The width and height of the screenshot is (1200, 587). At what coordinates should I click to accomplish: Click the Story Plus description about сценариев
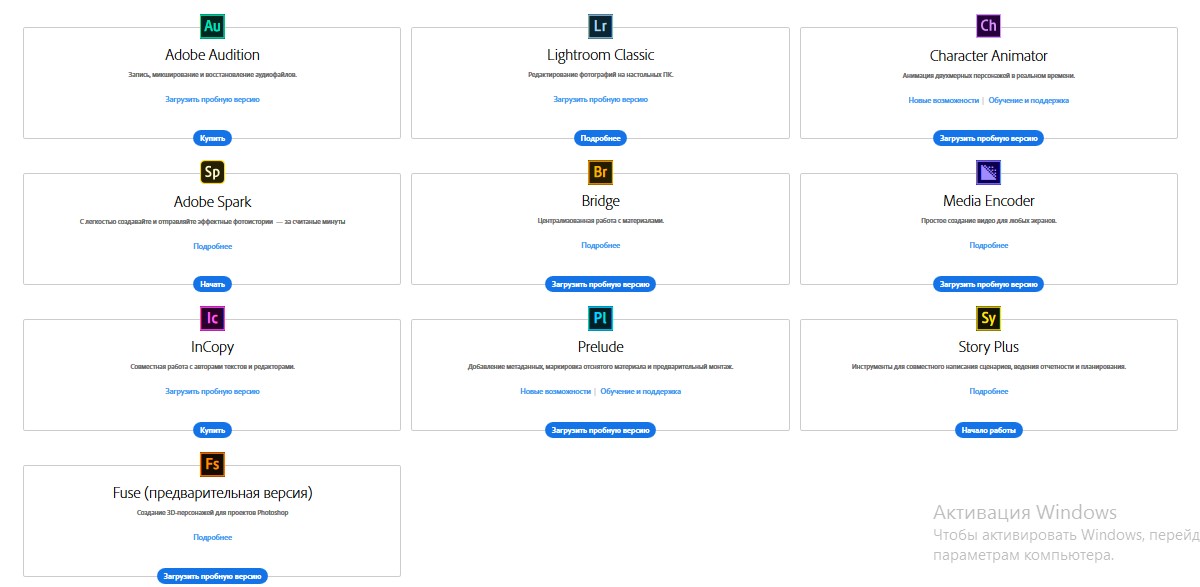(988, 367)
